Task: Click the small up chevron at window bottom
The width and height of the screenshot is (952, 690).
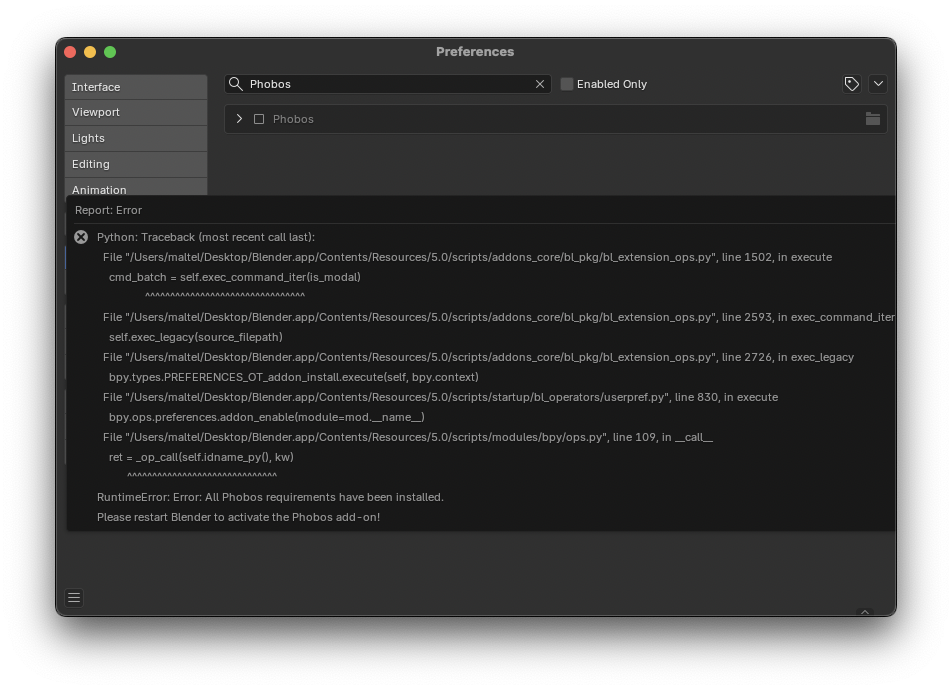Action: (x=865, y=612)
